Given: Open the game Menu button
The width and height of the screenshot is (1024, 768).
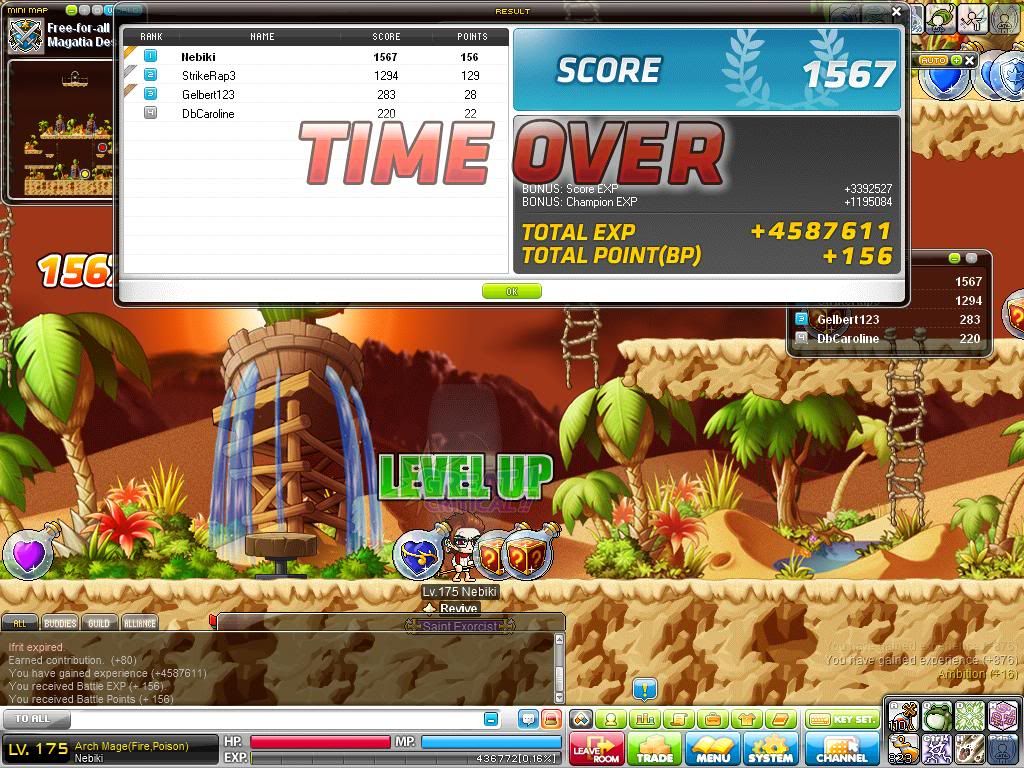Looking at the screenshot, I should (712, 748).
